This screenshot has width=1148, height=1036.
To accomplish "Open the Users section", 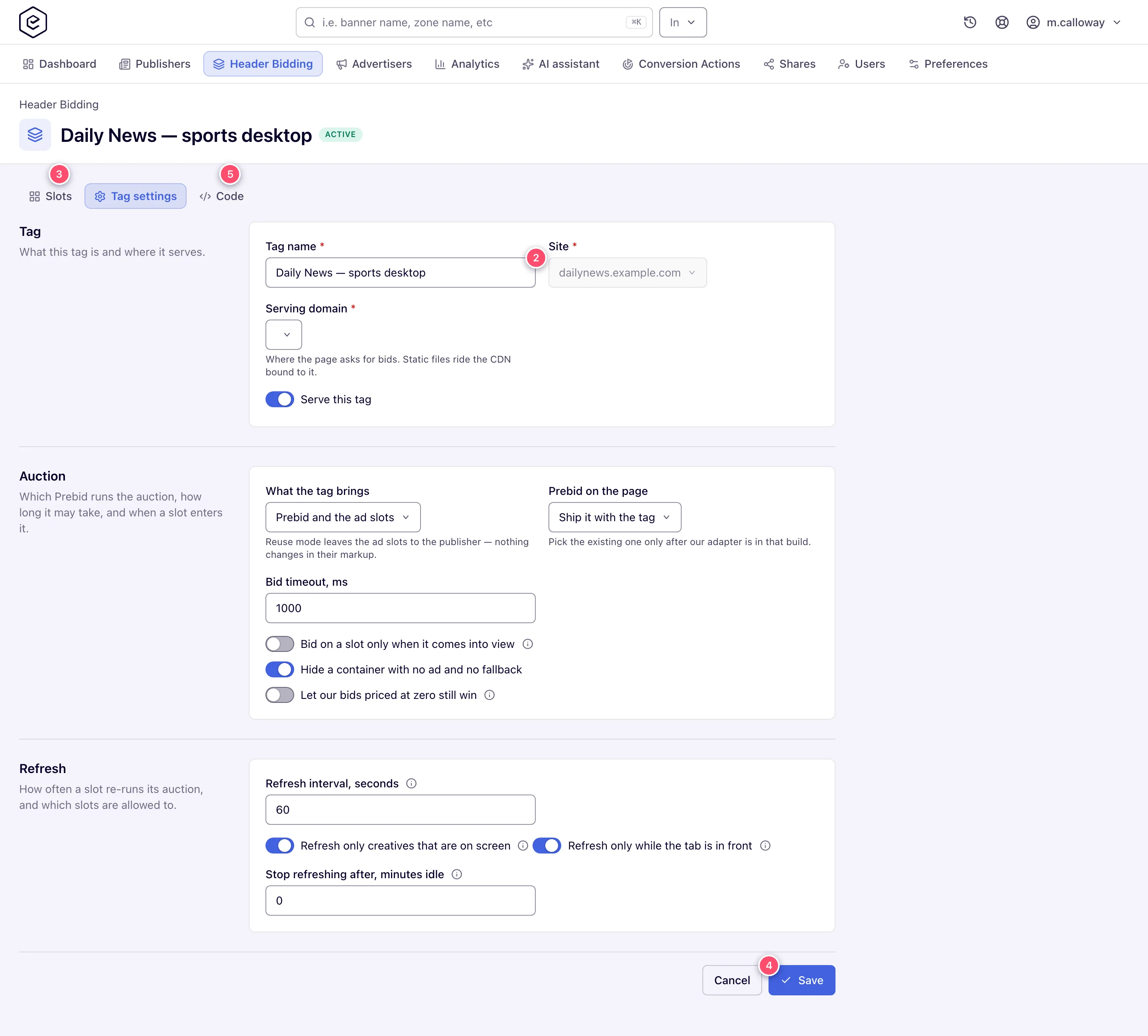I will 861,64.
